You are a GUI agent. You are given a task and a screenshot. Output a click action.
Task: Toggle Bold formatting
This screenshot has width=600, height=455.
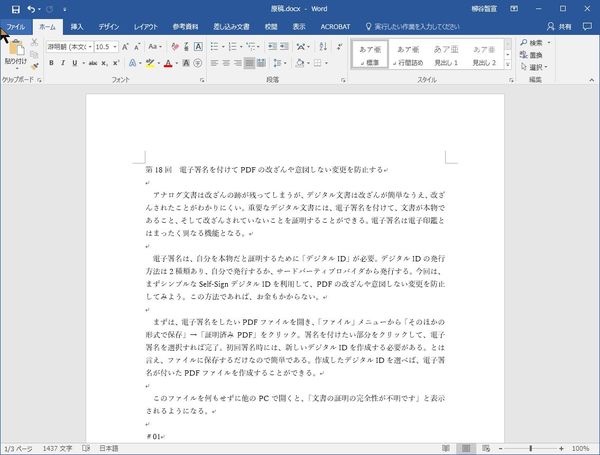51,63
